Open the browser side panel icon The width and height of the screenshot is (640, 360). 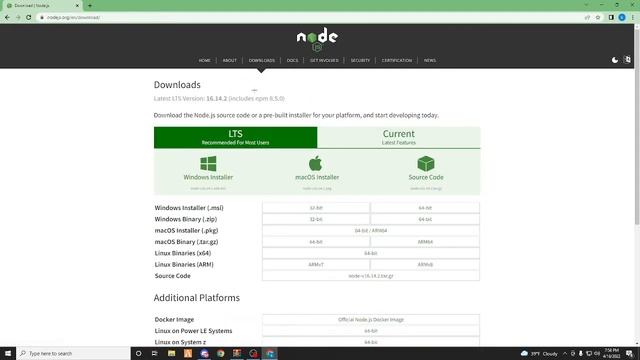[x=611, y=18]
